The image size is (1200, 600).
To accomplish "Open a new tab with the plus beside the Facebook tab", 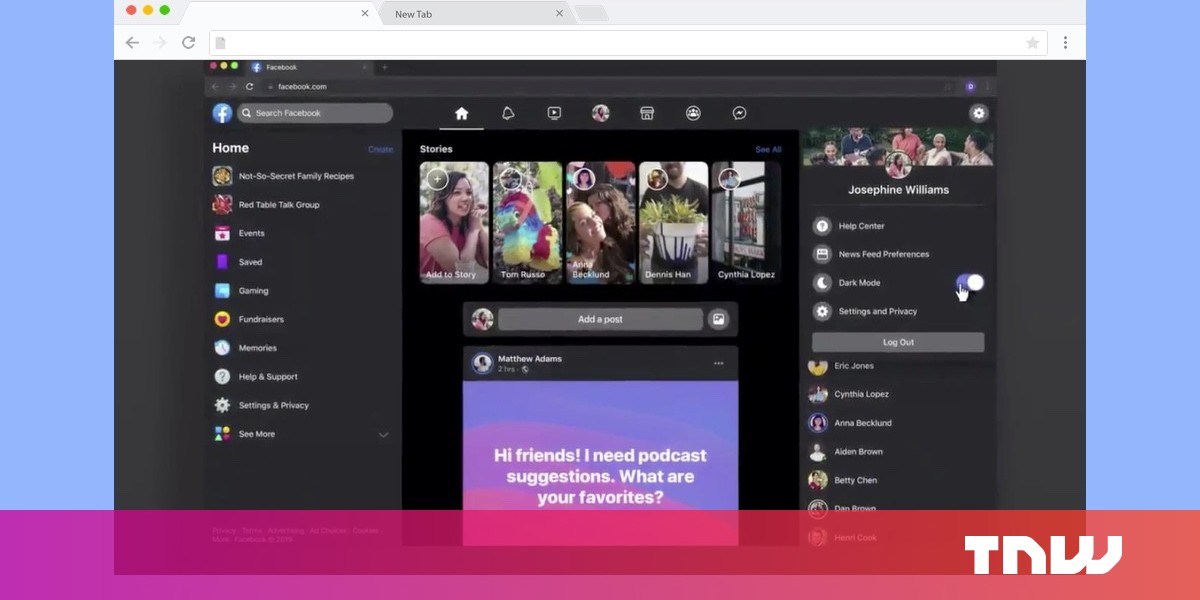I will point(385,67).
